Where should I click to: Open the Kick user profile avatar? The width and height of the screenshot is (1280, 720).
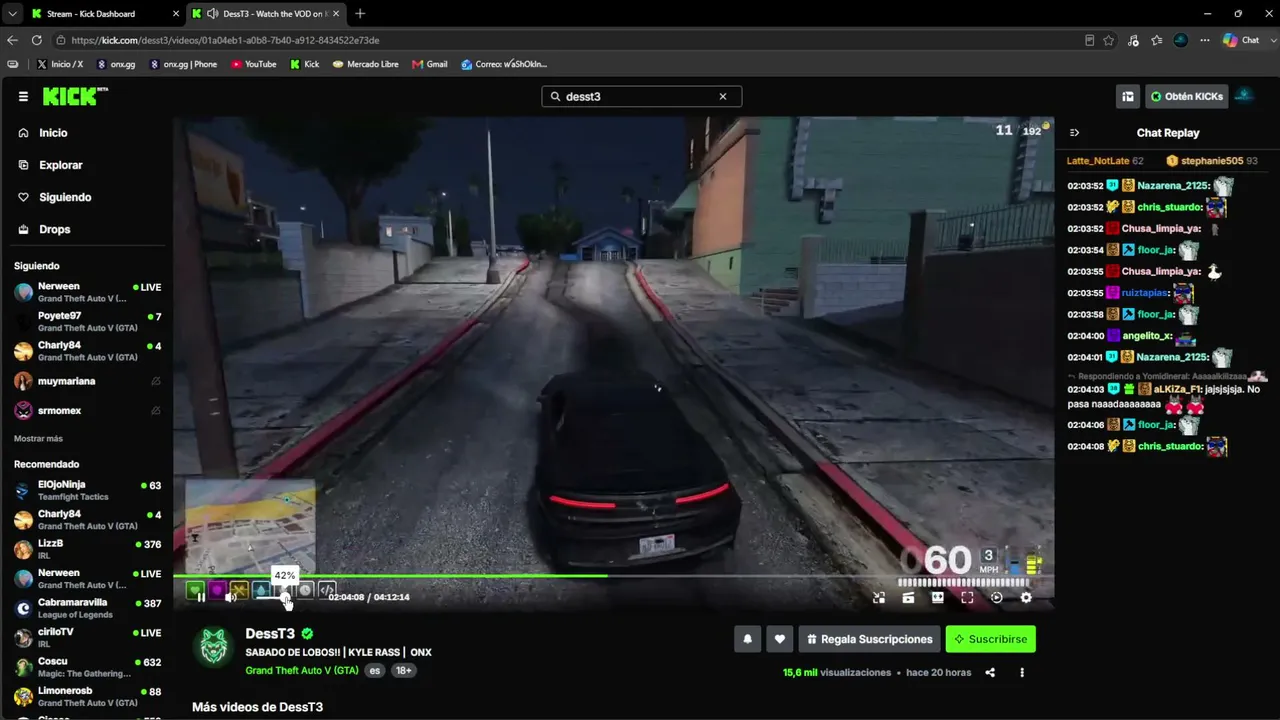1245,96
